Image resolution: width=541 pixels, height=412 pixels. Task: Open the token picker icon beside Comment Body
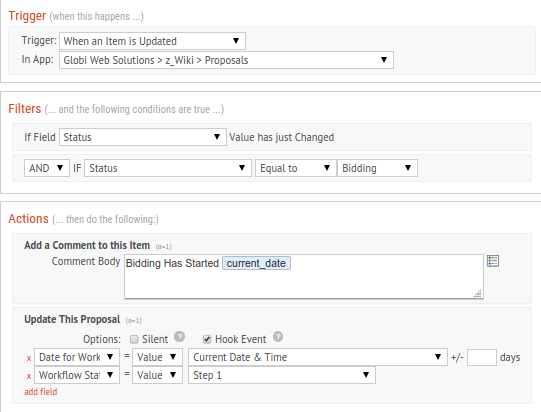pos(493,261)
